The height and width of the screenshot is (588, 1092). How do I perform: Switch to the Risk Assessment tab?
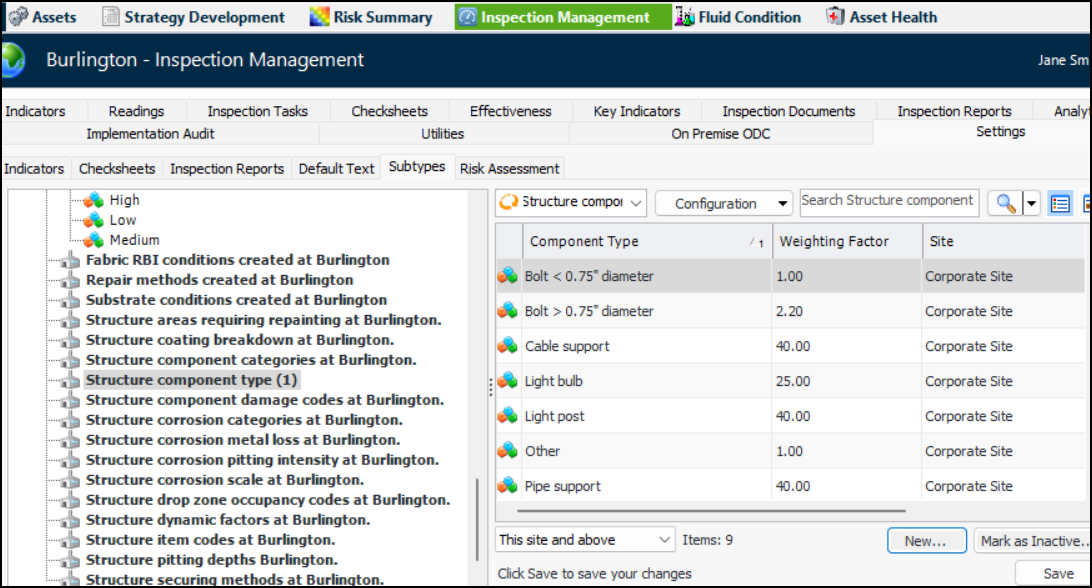point(509,169)
